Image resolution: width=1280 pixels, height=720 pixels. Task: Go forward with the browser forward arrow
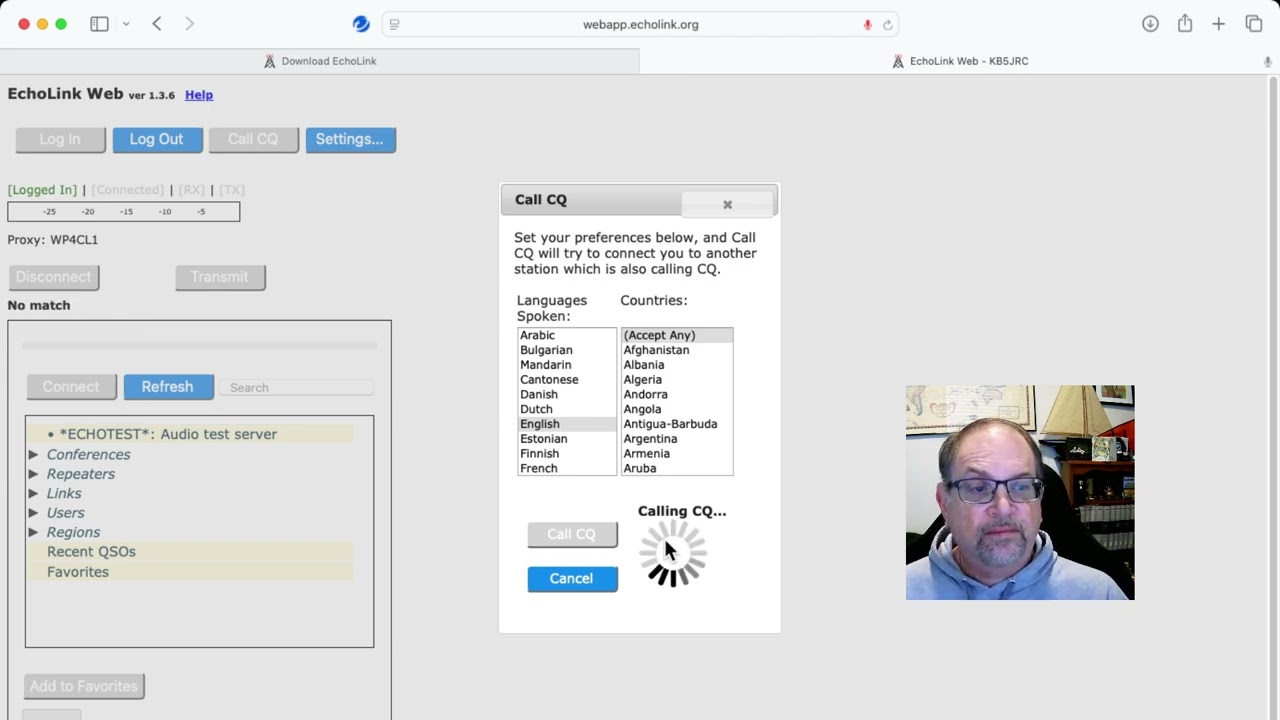189,24
